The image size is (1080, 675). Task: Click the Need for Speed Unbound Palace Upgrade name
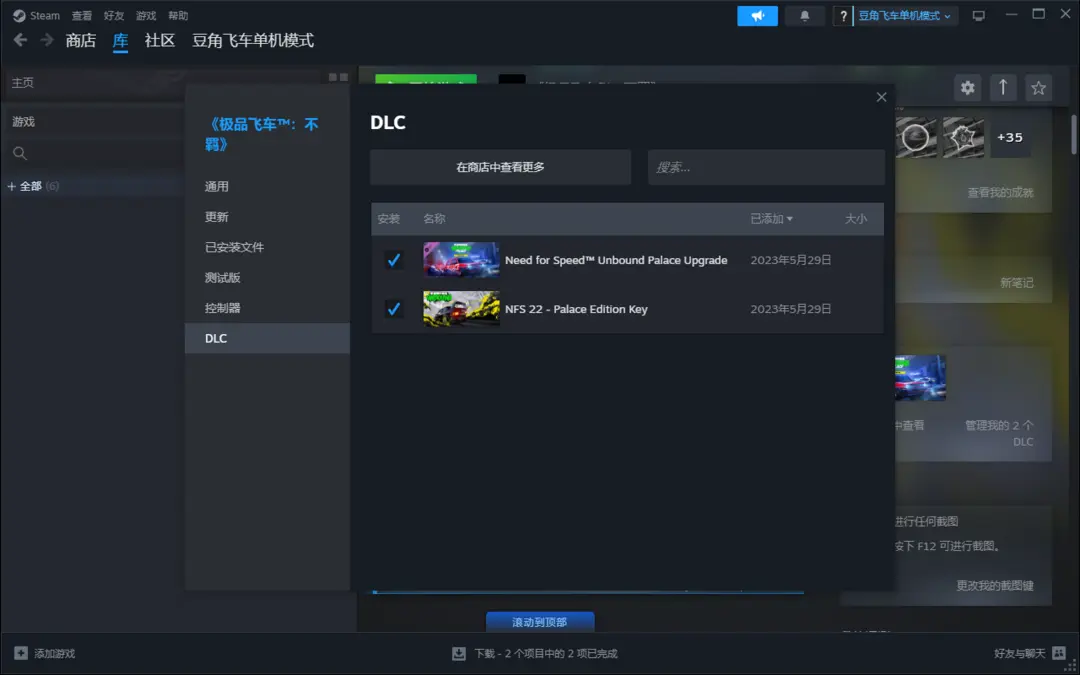pos(616,260)
